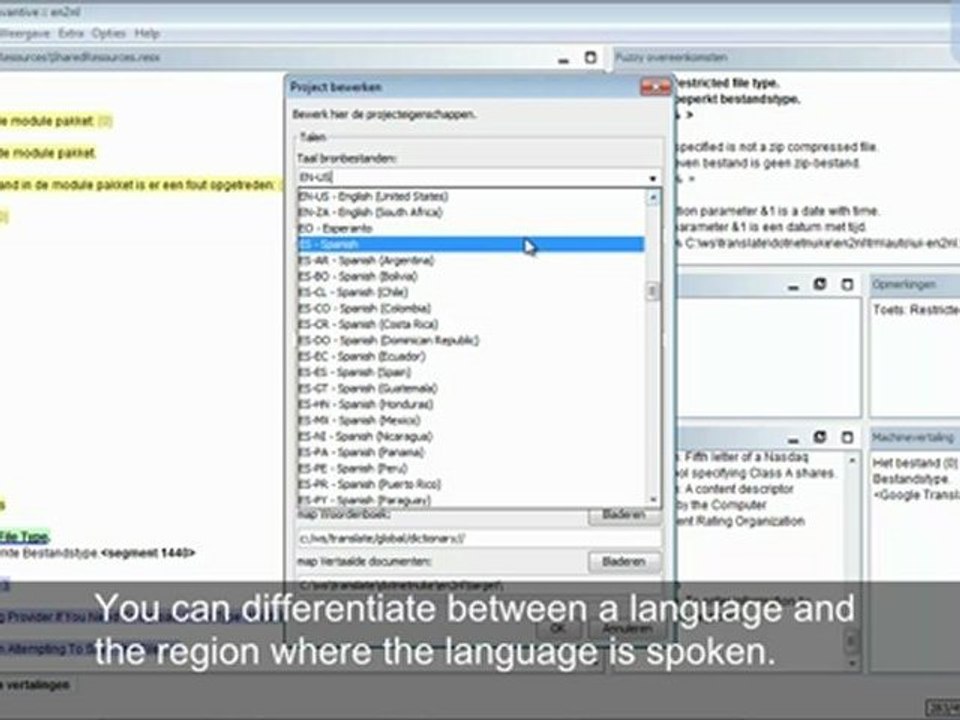Select ES-PA - Spanish (Panama)

click(470, 452)
